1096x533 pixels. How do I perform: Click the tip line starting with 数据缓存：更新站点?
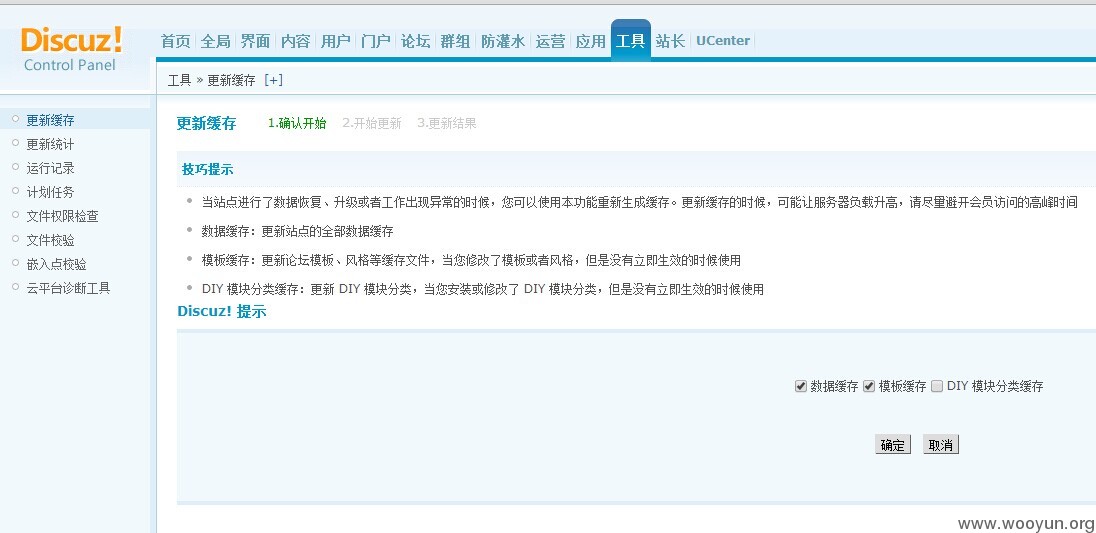298,231
